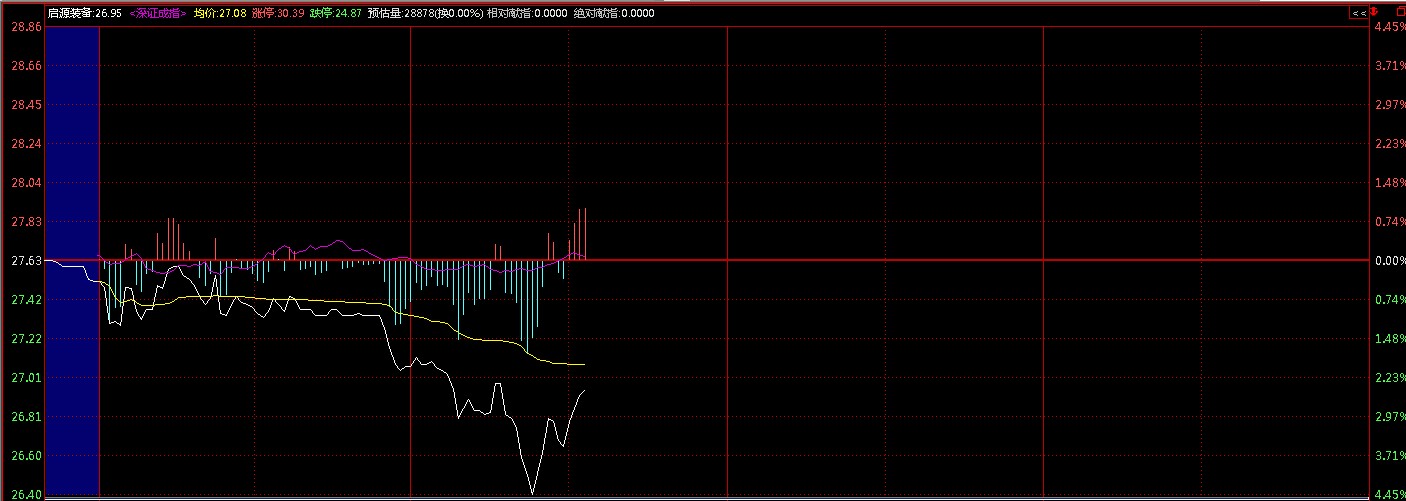Screen dimensions: 1406x501
Task: Click the <深证成指> index label
Action: tap(158, 13)
